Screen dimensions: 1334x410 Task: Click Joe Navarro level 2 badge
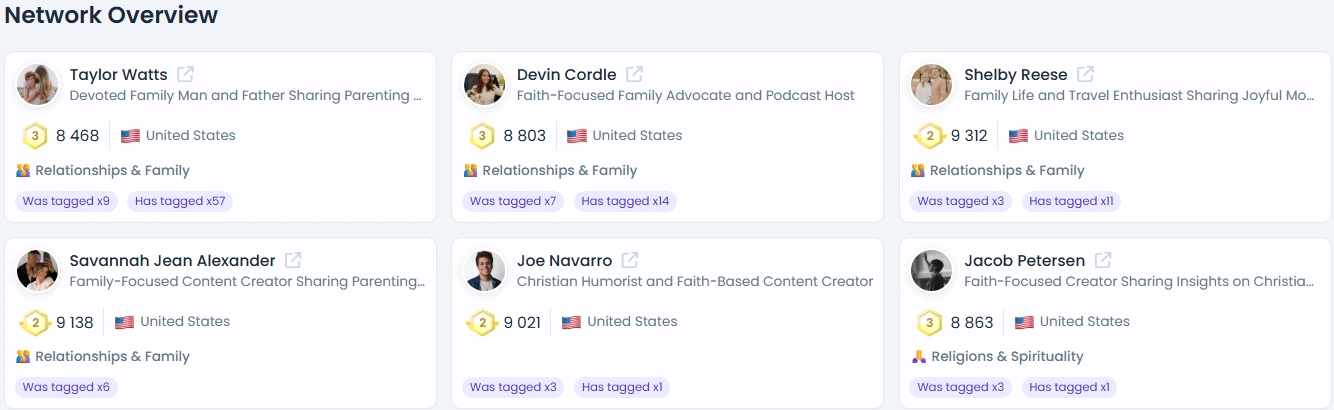[x=482, y=322]
